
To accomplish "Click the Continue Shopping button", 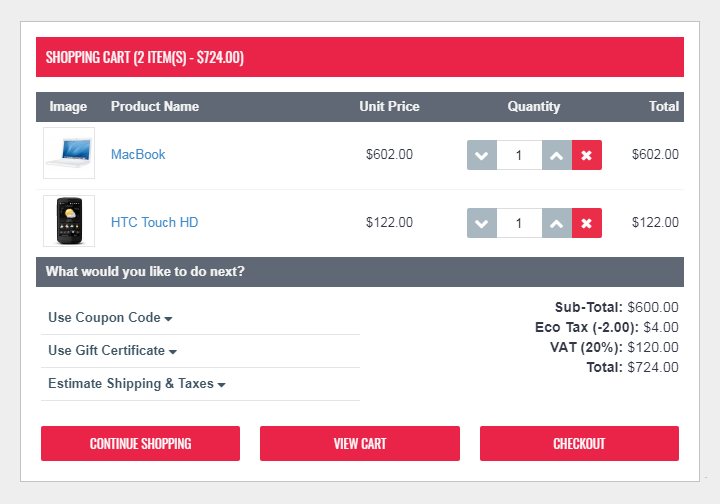I will 141,443.
